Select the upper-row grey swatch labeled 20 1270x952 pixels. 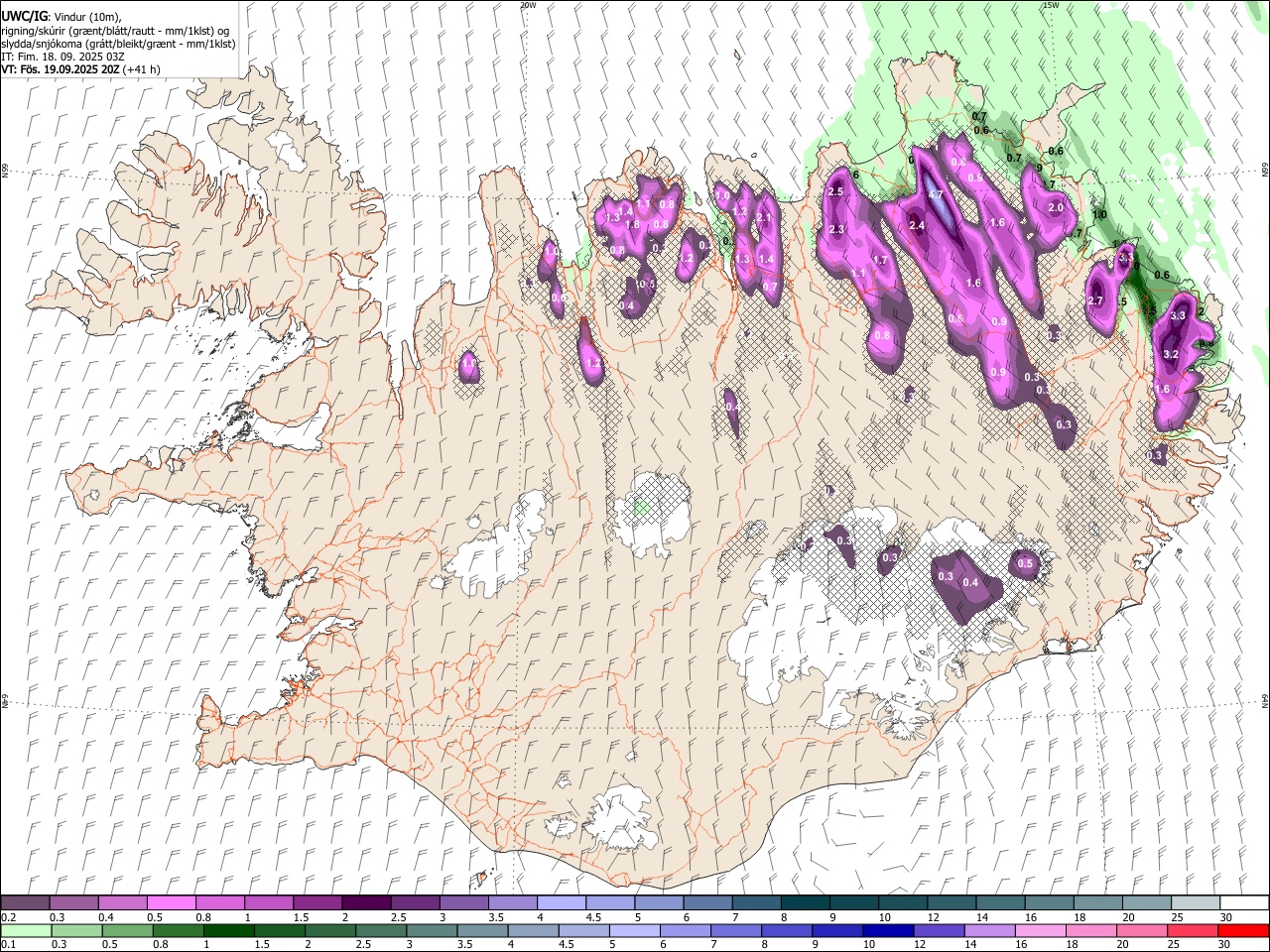1147,903
